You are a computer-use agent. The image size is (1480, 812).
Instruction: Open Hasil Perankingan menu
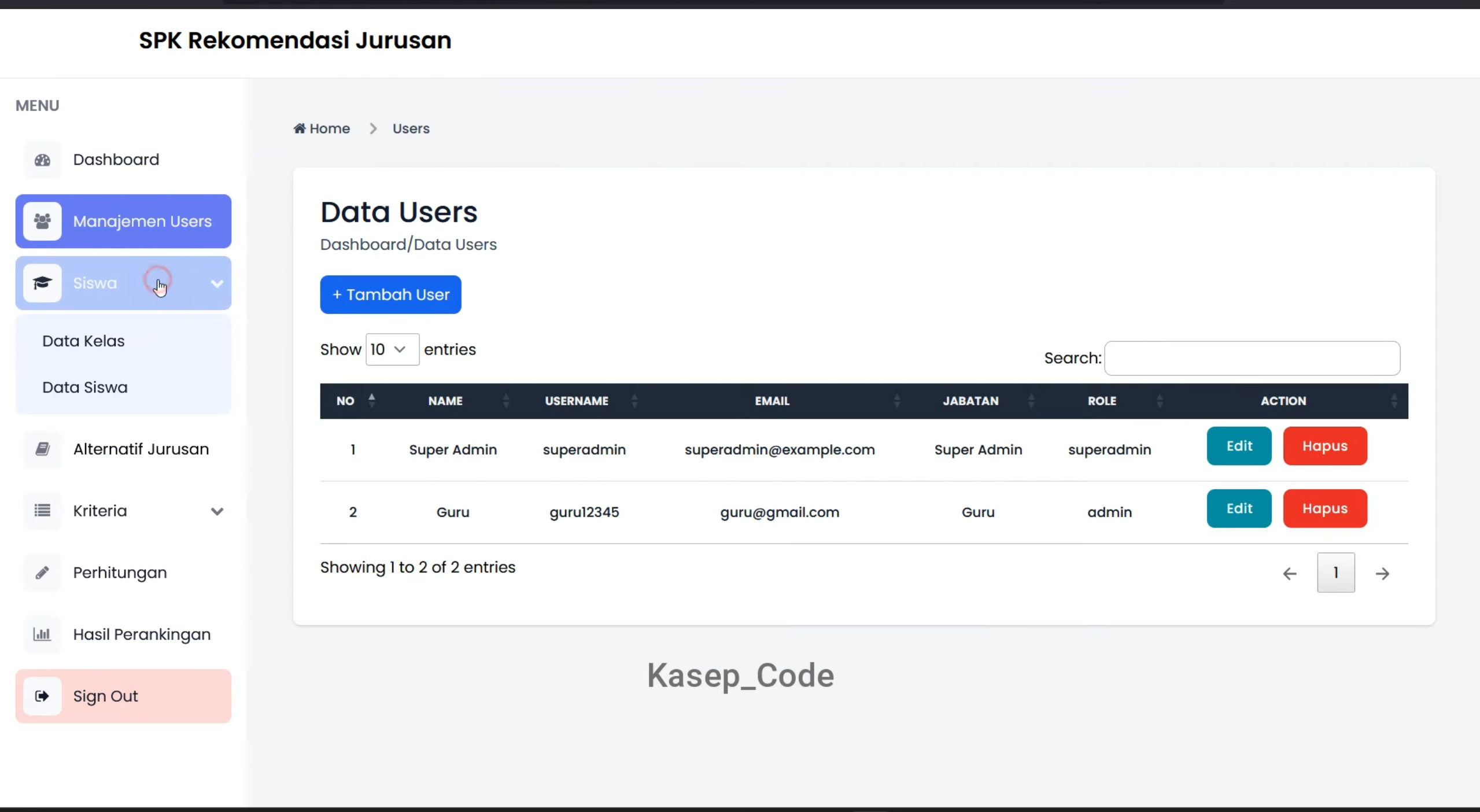pos(123,634)
